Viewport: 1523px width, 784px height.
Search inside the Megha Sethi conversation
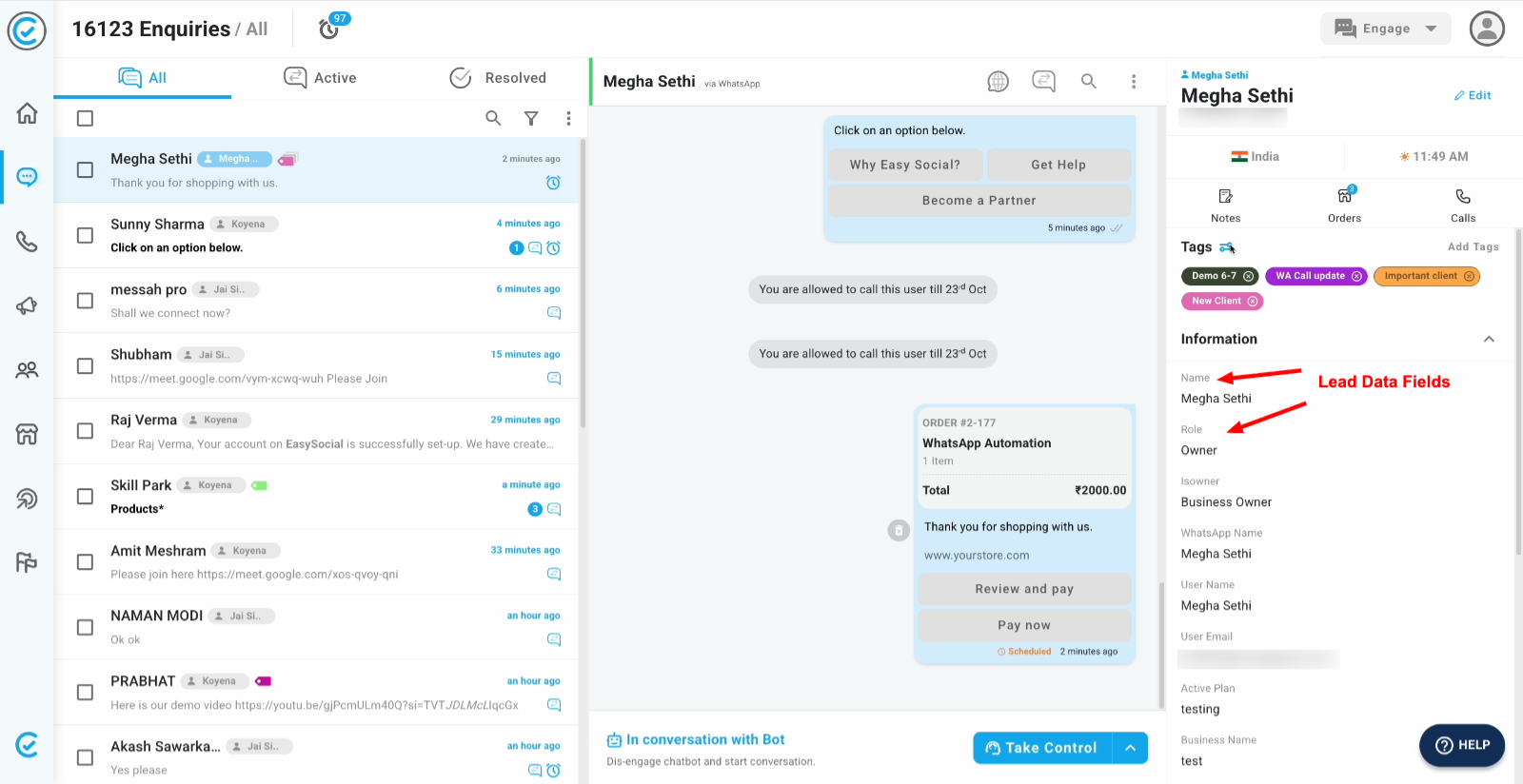(x=1088, y=82)
